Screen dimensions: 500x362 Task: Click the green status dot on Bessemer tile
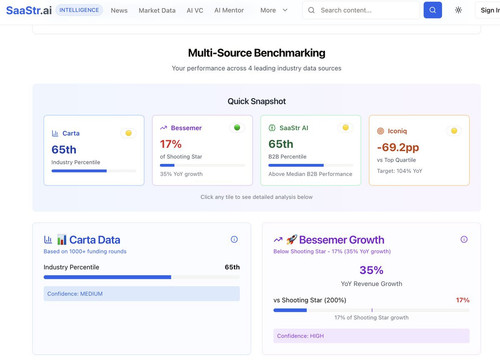tap(237, 127)
